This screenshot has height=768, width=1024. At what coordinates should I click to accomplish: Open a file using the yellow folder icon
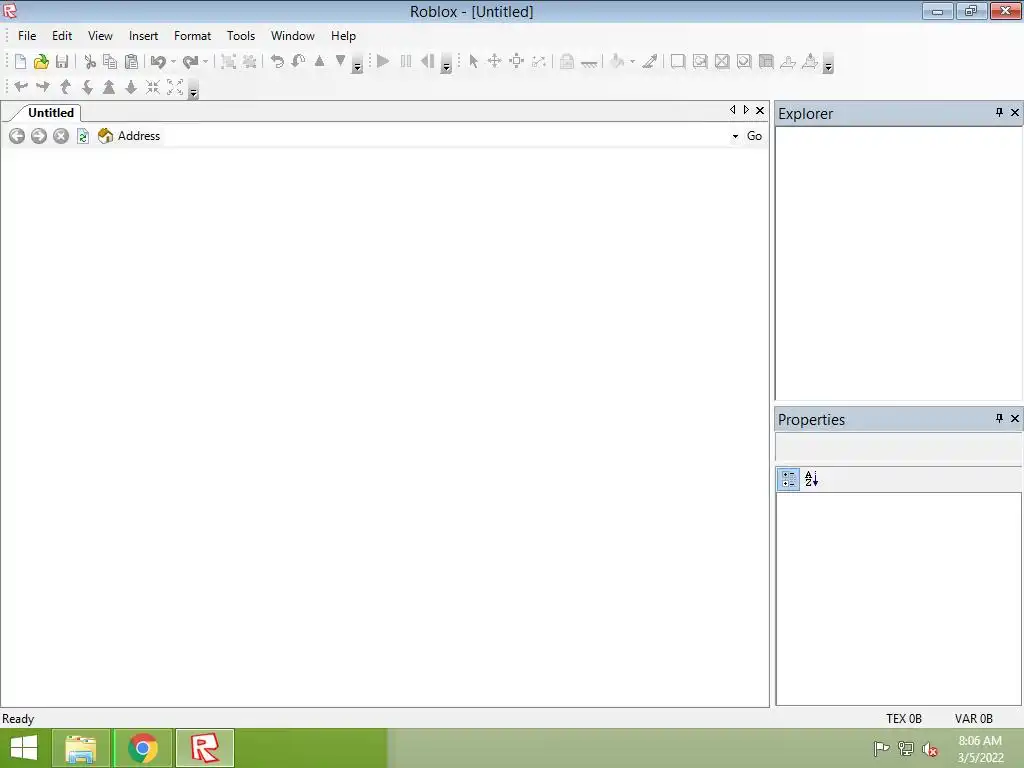pos(41,61)
